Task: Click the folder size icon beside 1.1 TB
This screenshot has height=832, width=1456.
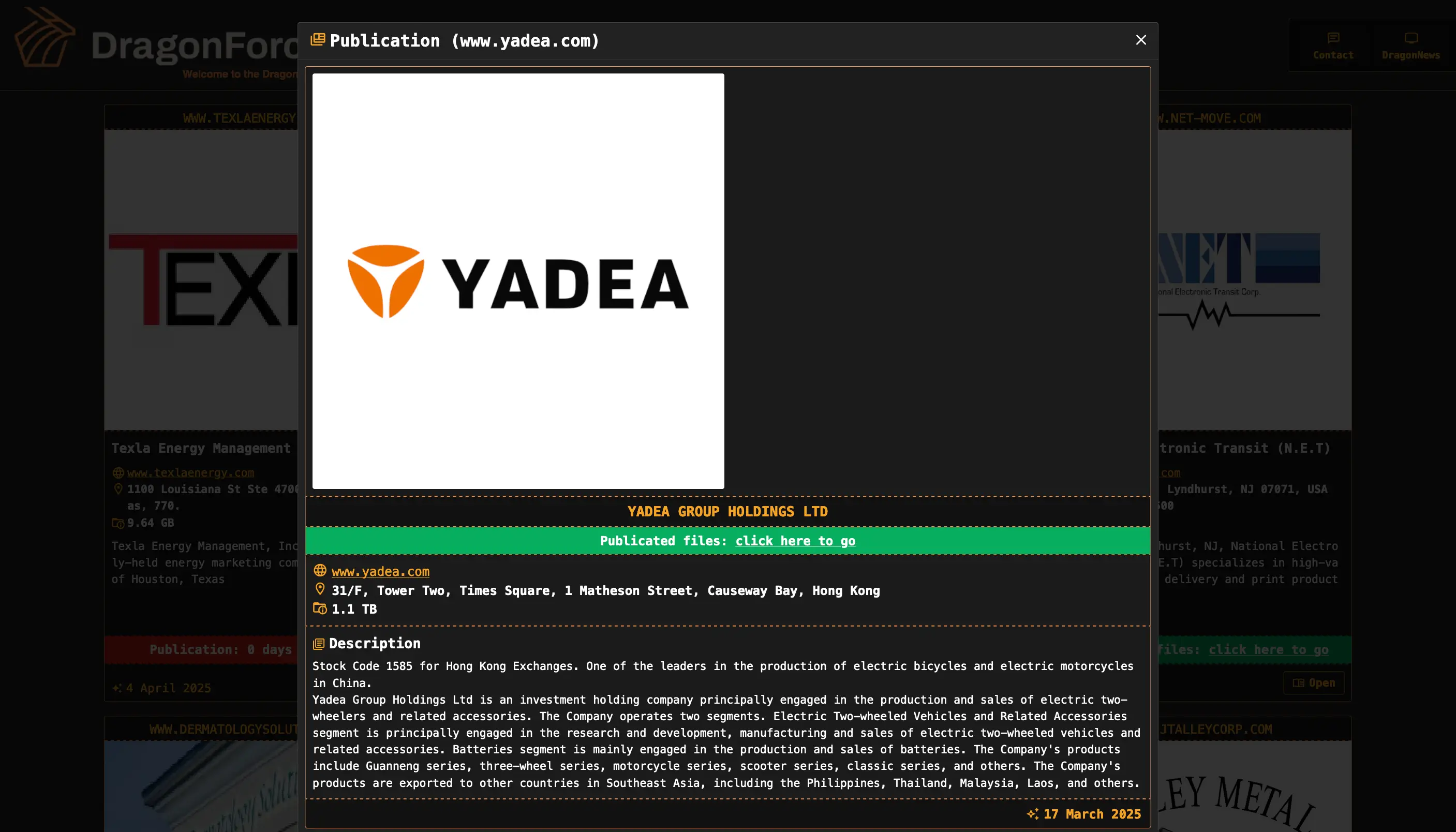Action: point(320,608)
